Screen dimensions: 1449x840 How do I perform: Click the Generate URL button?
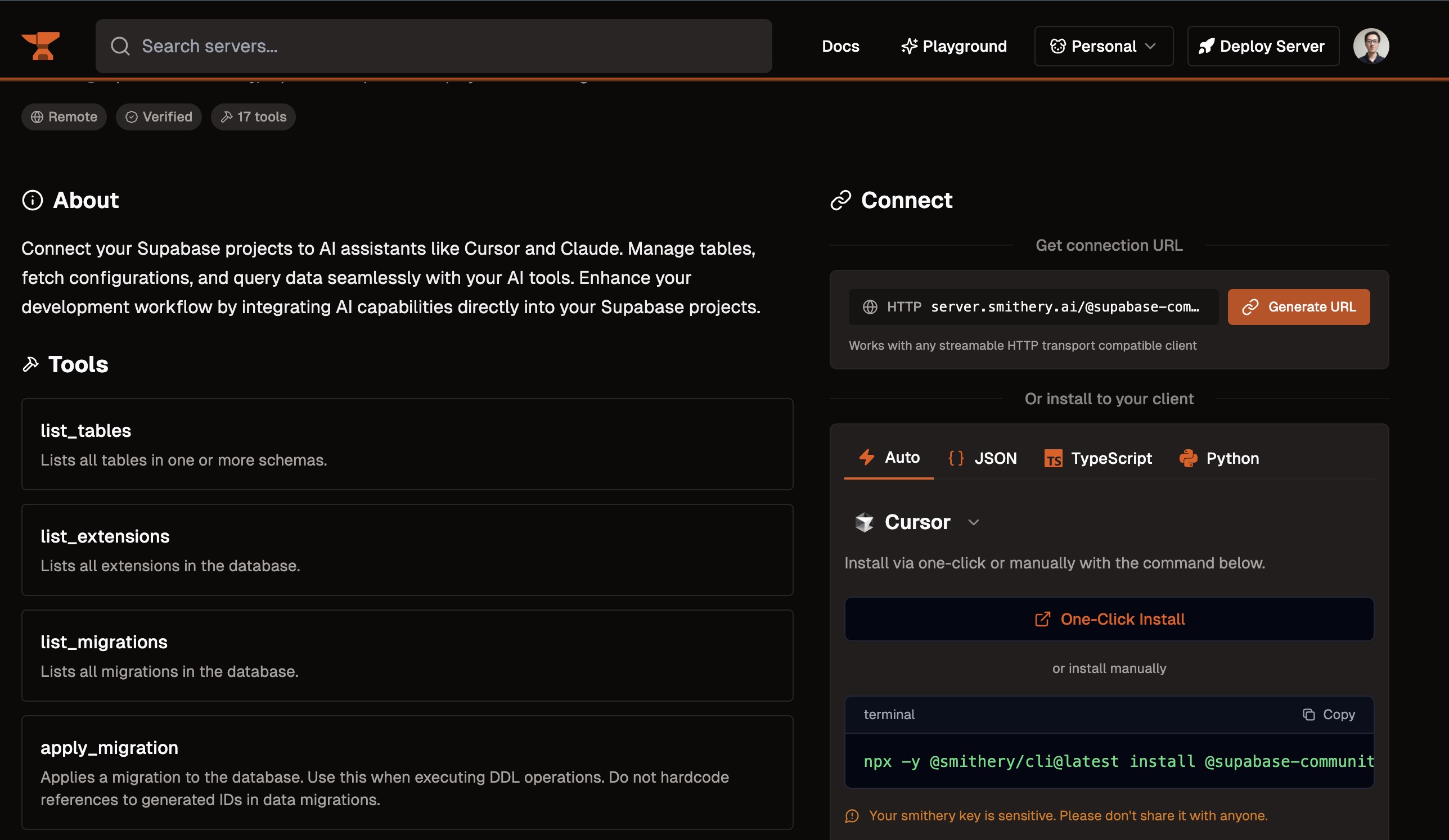[1298, 307]
